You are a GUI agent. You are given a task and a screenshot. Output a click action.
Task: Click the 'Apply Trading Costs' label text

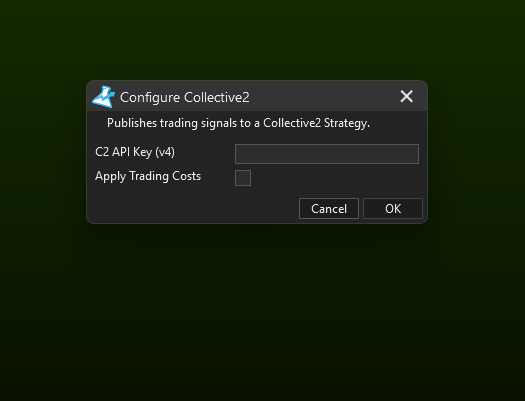click(148, 176)
